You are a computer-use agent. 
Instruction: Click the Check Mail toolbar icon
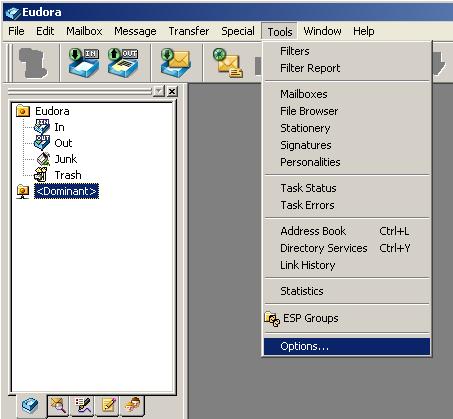click(x=176, y=62)
